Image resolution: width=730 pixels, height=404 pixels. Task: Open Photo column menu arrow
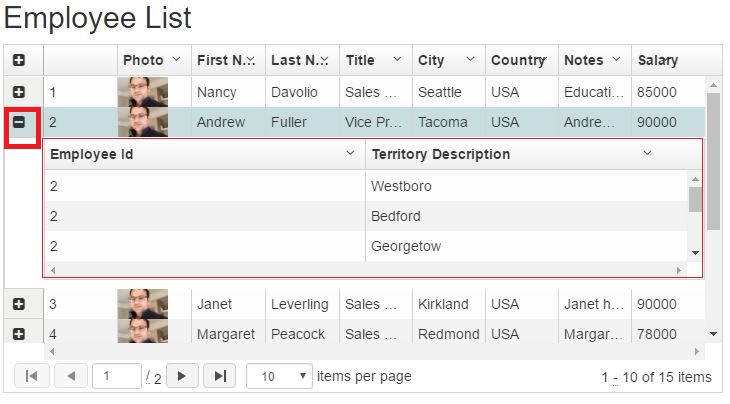tap(177, 60)
